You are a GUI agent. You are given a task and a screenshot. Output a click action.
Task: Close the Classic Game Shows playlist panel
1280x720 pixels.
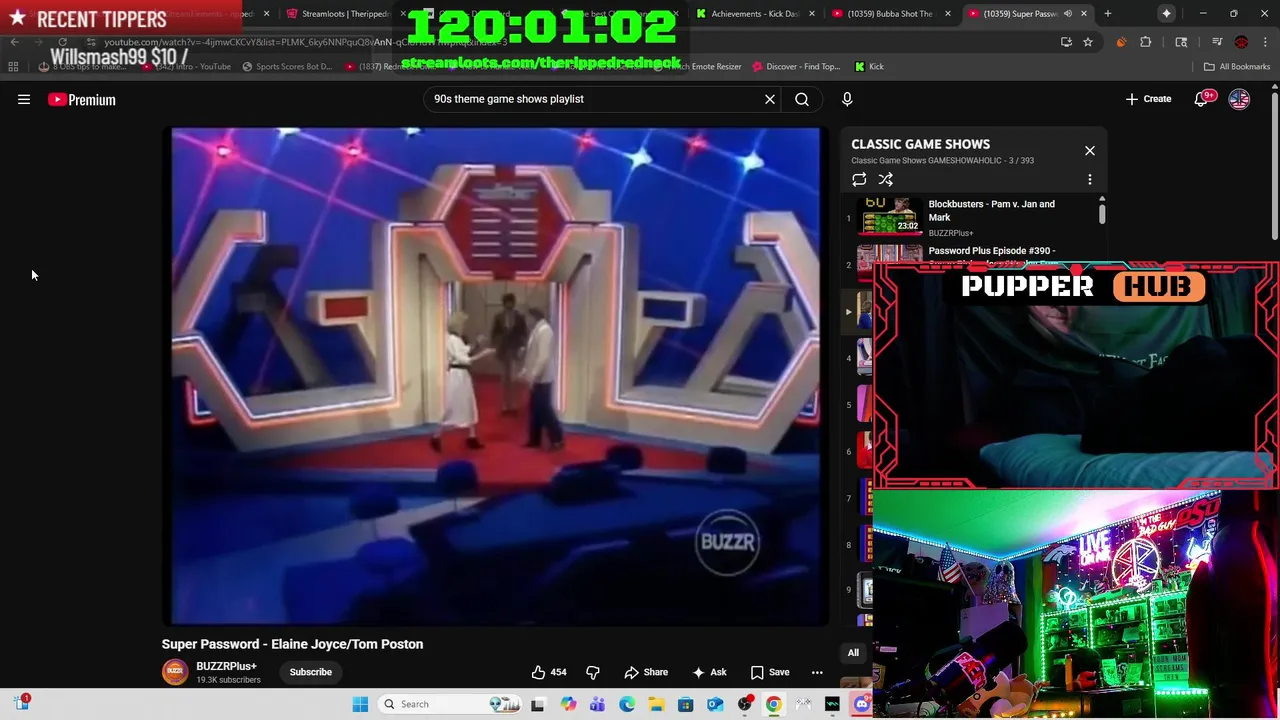pos(1090,151)
